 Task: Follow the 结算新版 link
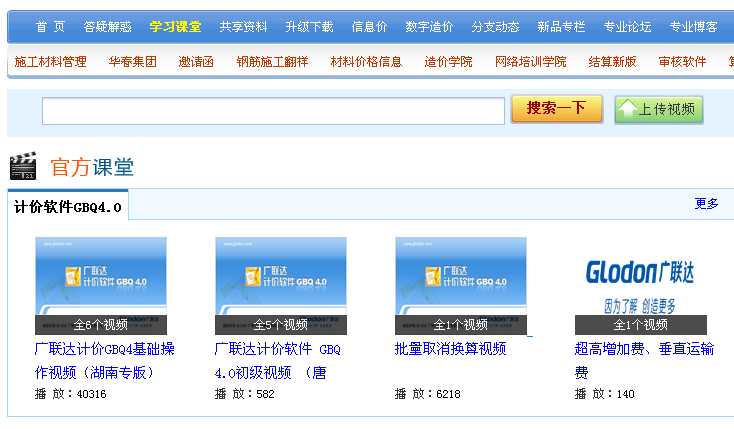pyautogui.click(x=612, y=62)
